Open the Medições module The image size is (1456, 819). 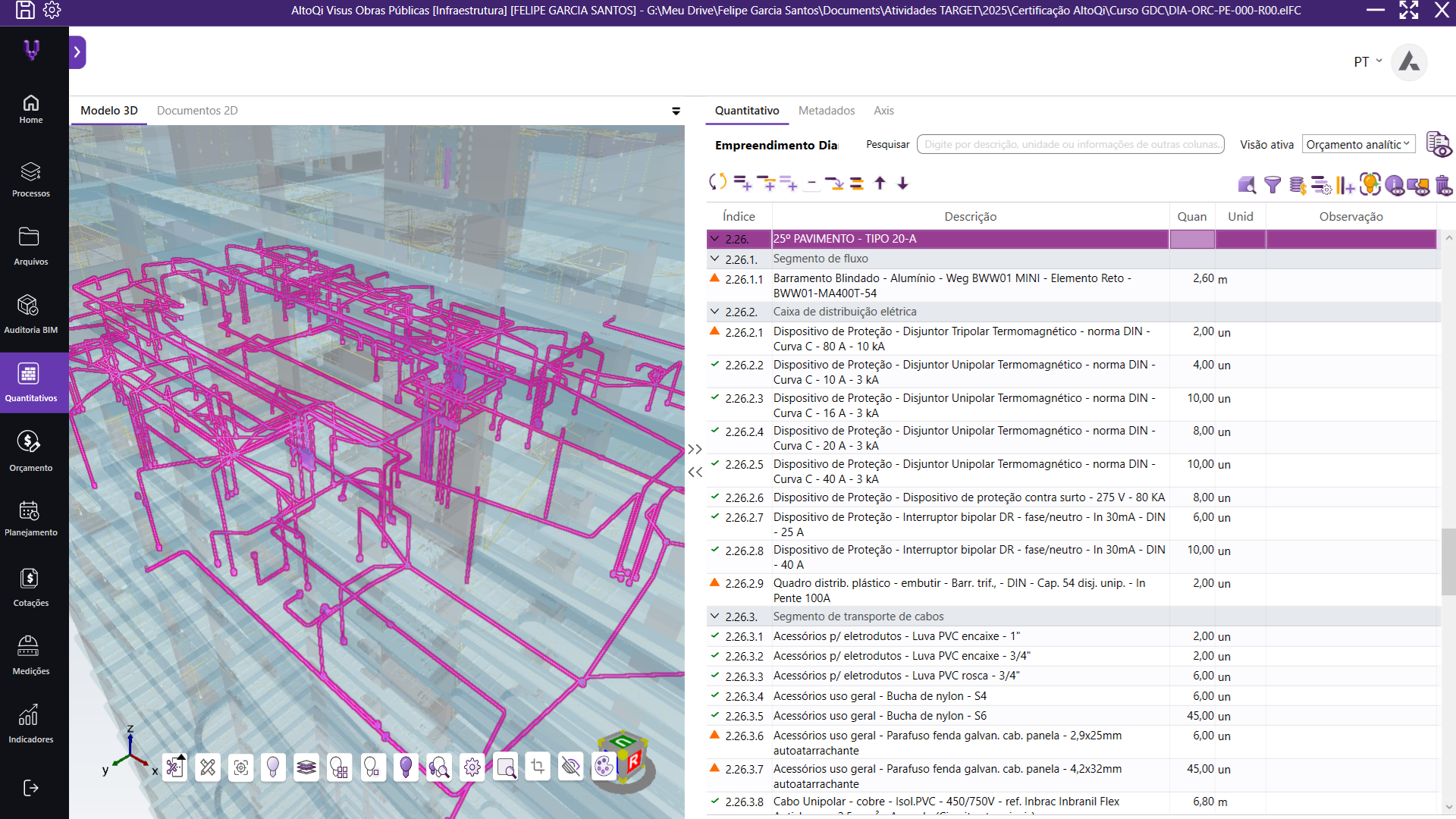pos(30,657)
